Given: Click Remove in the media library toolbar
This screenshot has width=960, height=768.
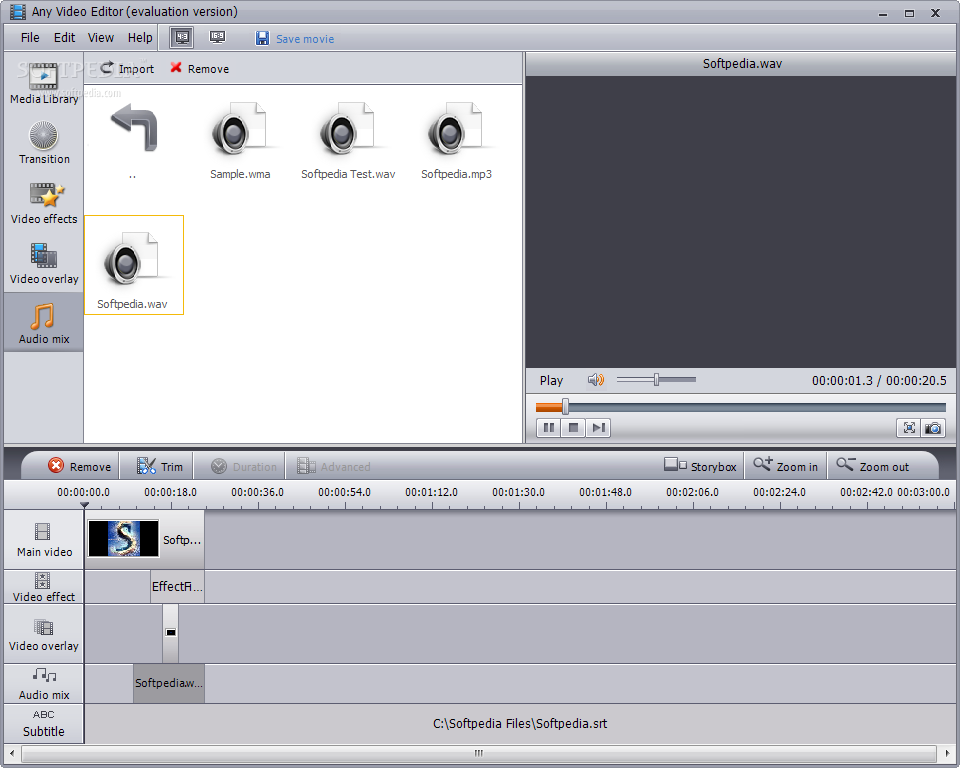Looking at the screenshot, I should (x=200, y=69).
